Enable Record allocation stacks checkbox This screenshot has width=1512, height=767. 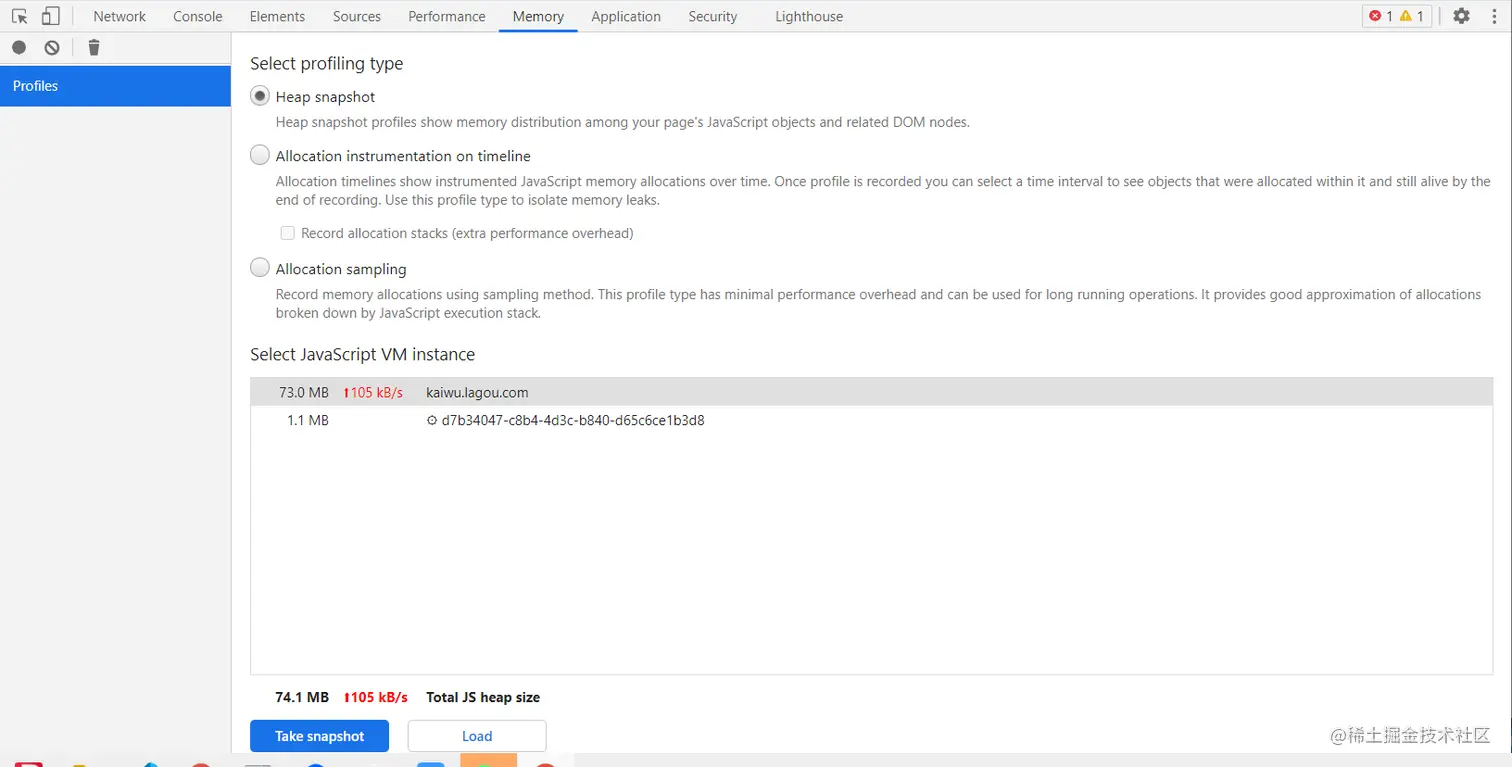(x=287, y=233)
